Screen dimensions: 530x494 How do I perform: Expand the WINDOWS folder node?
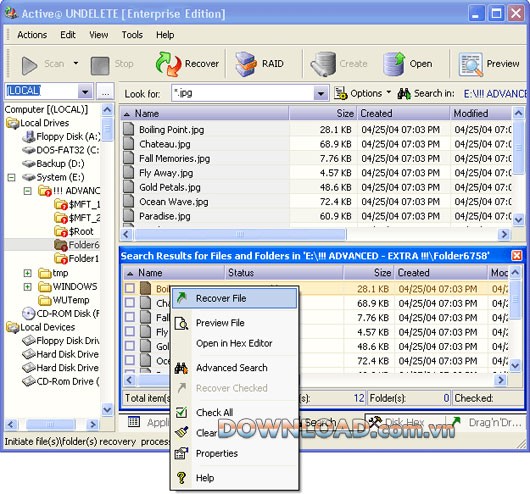(x=27, y=287)
